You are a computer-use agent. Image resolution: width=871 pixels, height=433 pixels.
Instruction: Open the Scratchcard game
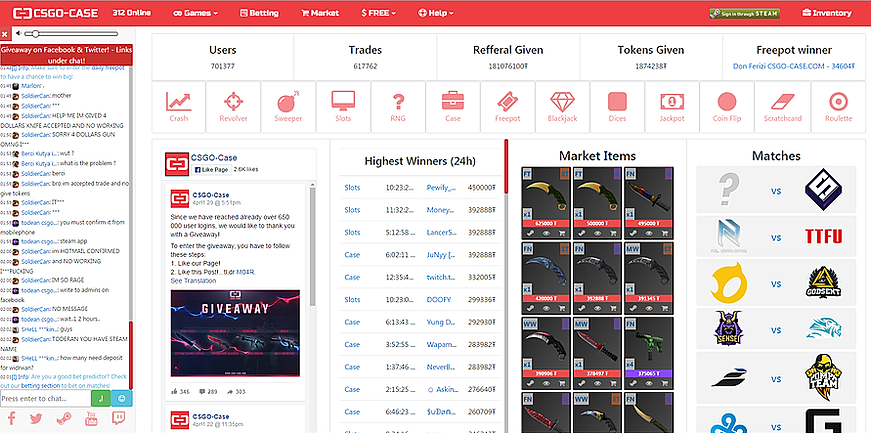tap(782, 107)
